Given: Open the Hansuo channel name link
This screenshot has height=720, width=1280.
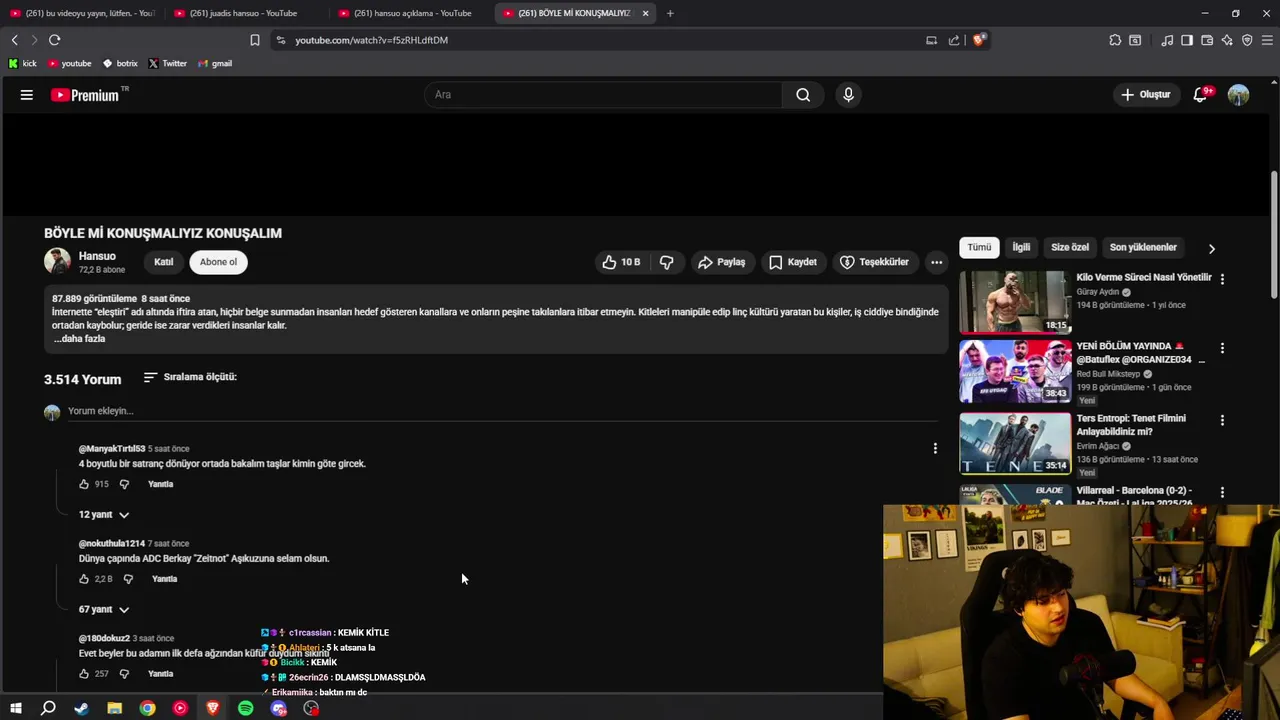Looking at the screenshot, I should click(97, 256).
